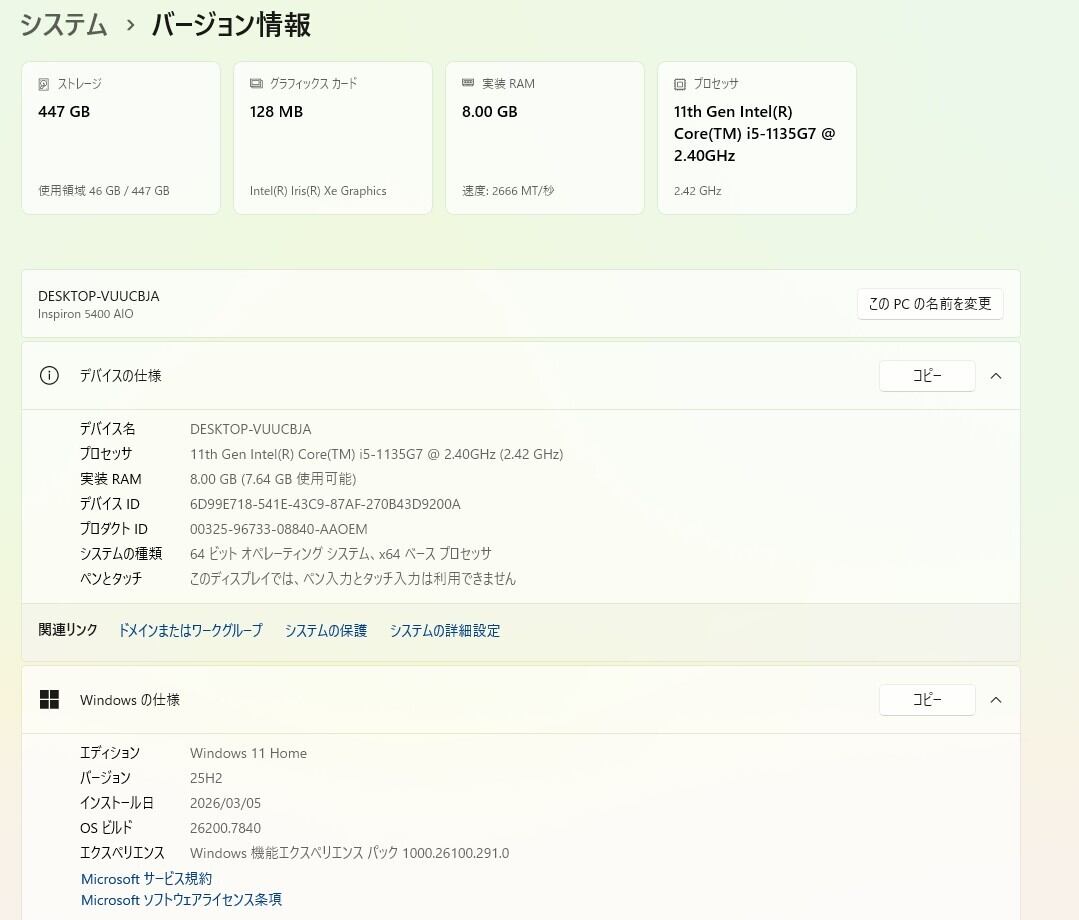Click the プロセッサ chip icon

680,85
